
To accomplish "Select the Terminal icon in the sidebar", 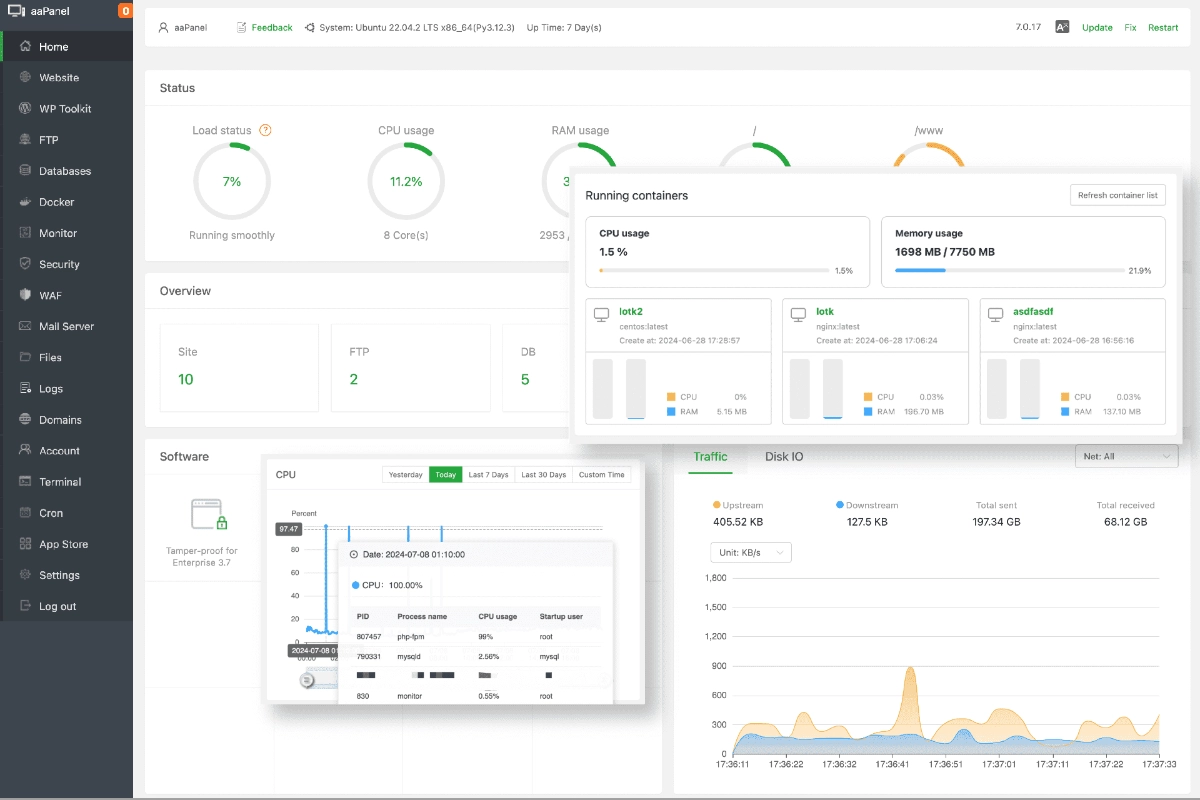I will [x=24, y=481].
